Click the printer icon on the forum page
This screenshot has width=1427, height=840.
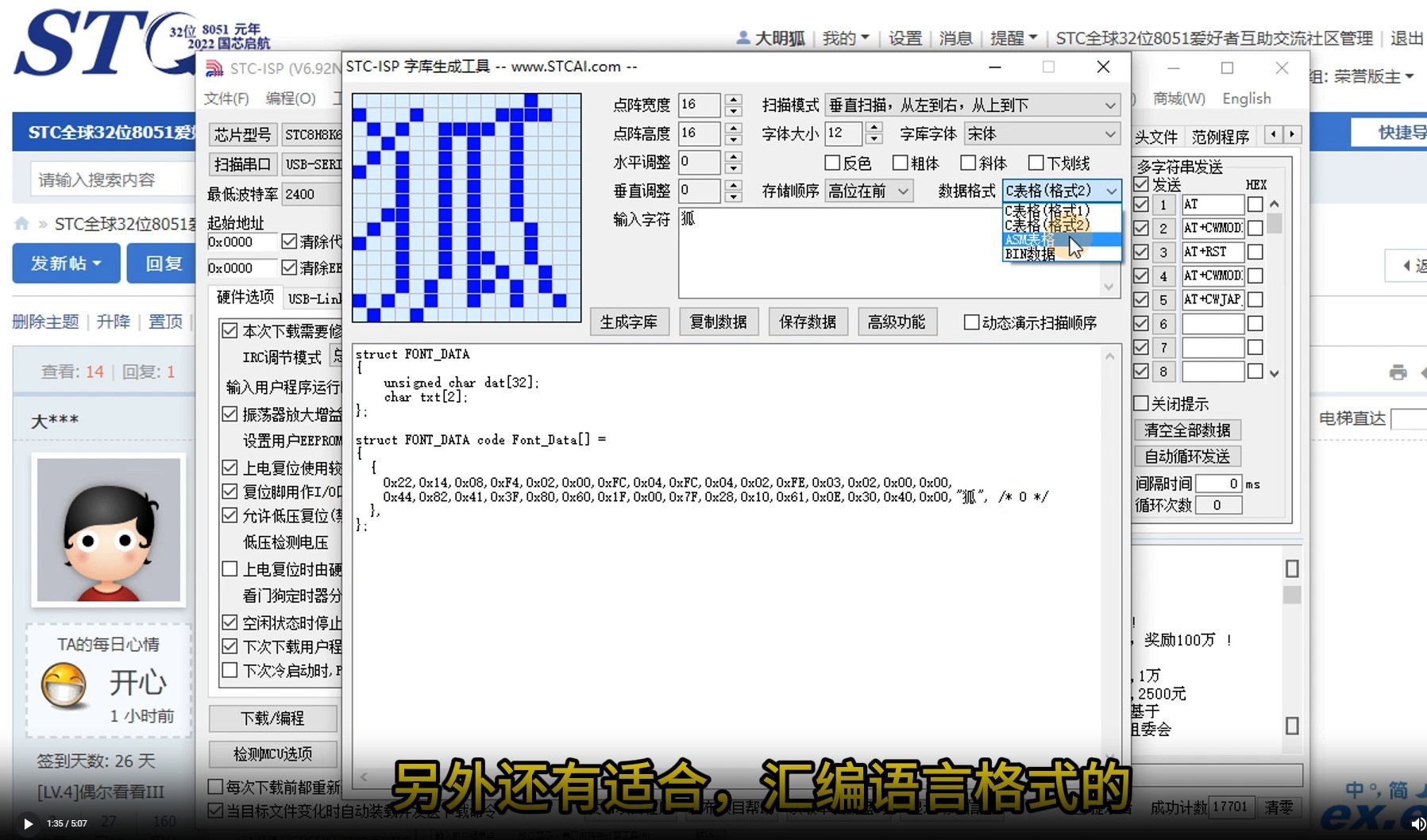(1398, 372)
